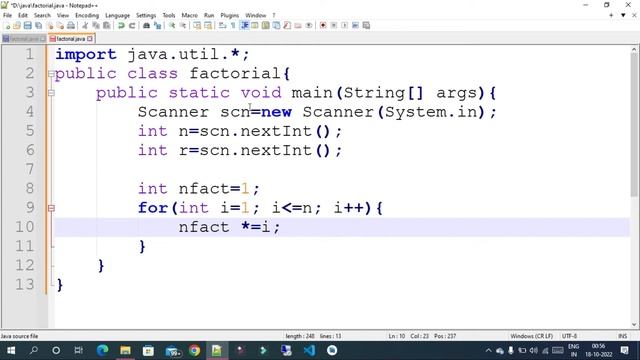This screenshot has width=640, height=360.
Task: Toggle the Function List panel icon
Action: tap(287, 25)
